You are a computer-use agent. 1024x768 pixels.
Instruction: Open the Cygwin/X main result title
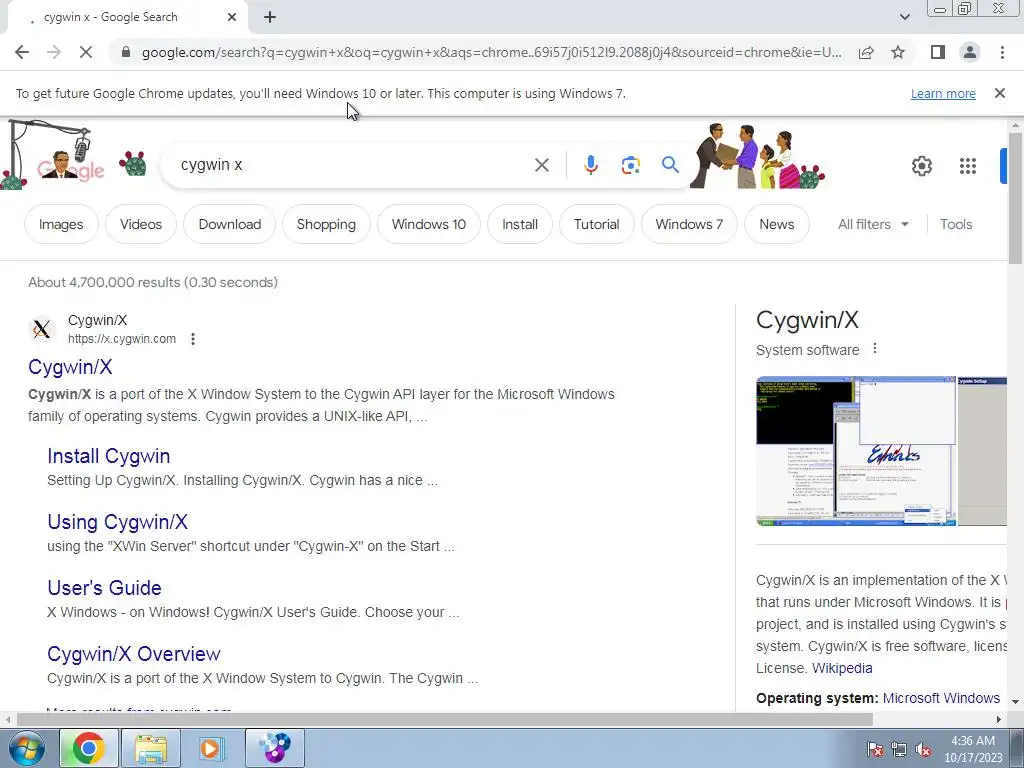(x=70, y=367)
